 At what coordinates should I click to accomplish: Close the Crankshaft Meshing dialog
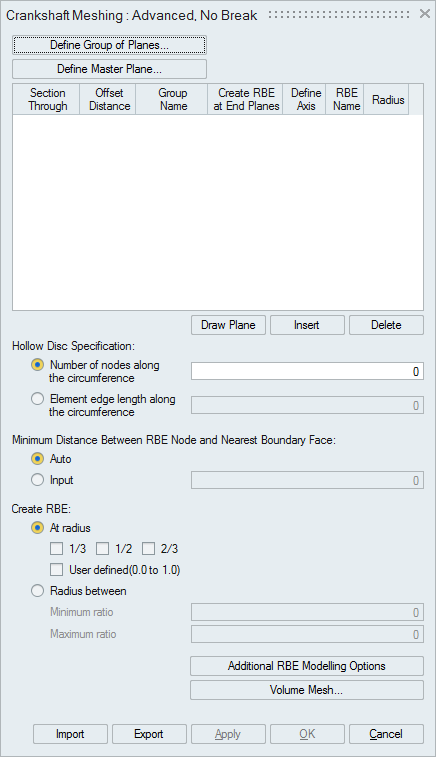click(424, 14)
